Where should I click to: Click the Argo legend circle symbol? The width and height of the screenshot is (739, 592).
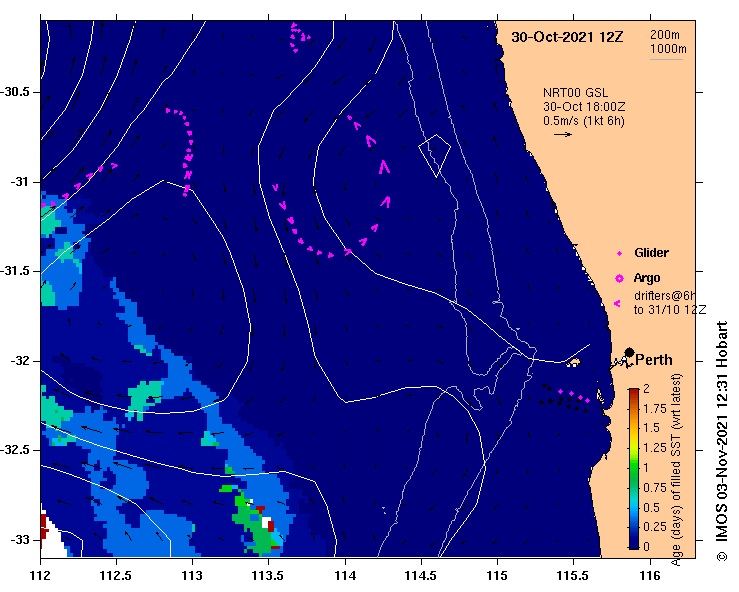619,279
